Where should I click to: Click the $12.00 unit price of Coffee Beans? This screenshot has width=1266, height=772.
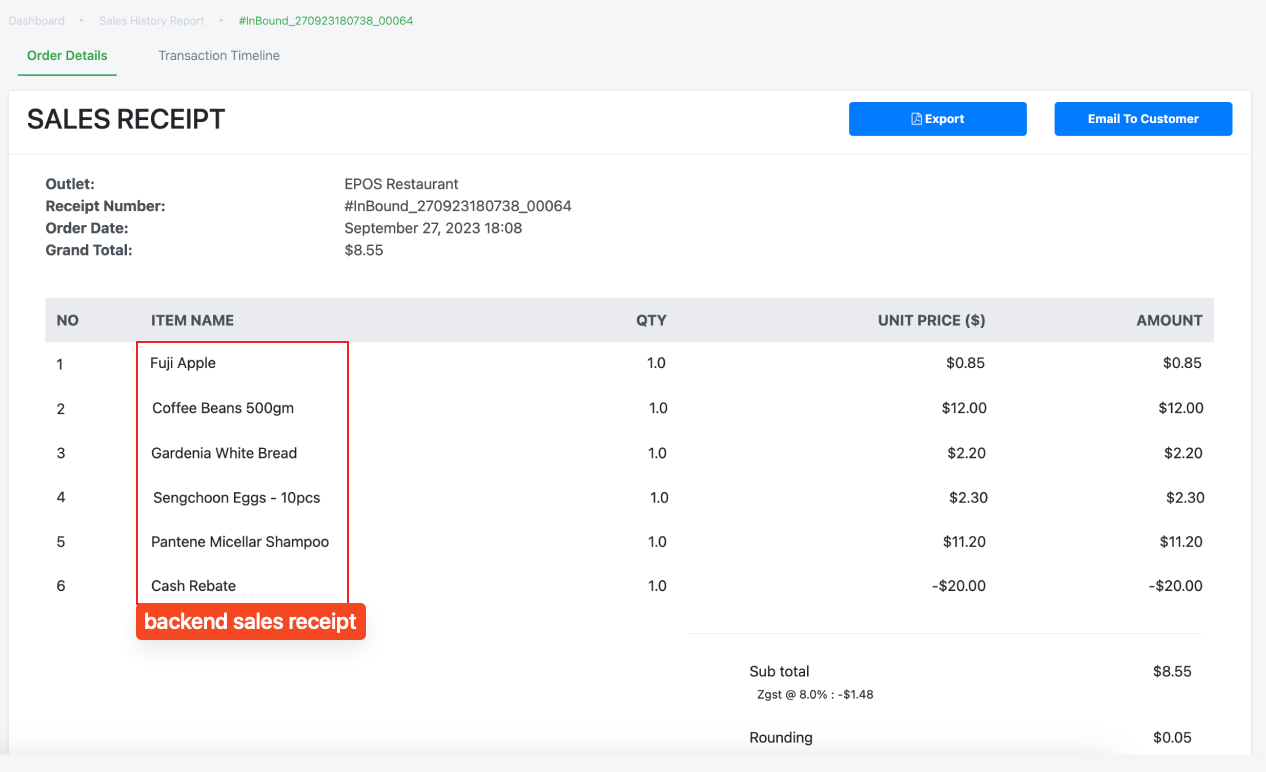tap(964, 408)
